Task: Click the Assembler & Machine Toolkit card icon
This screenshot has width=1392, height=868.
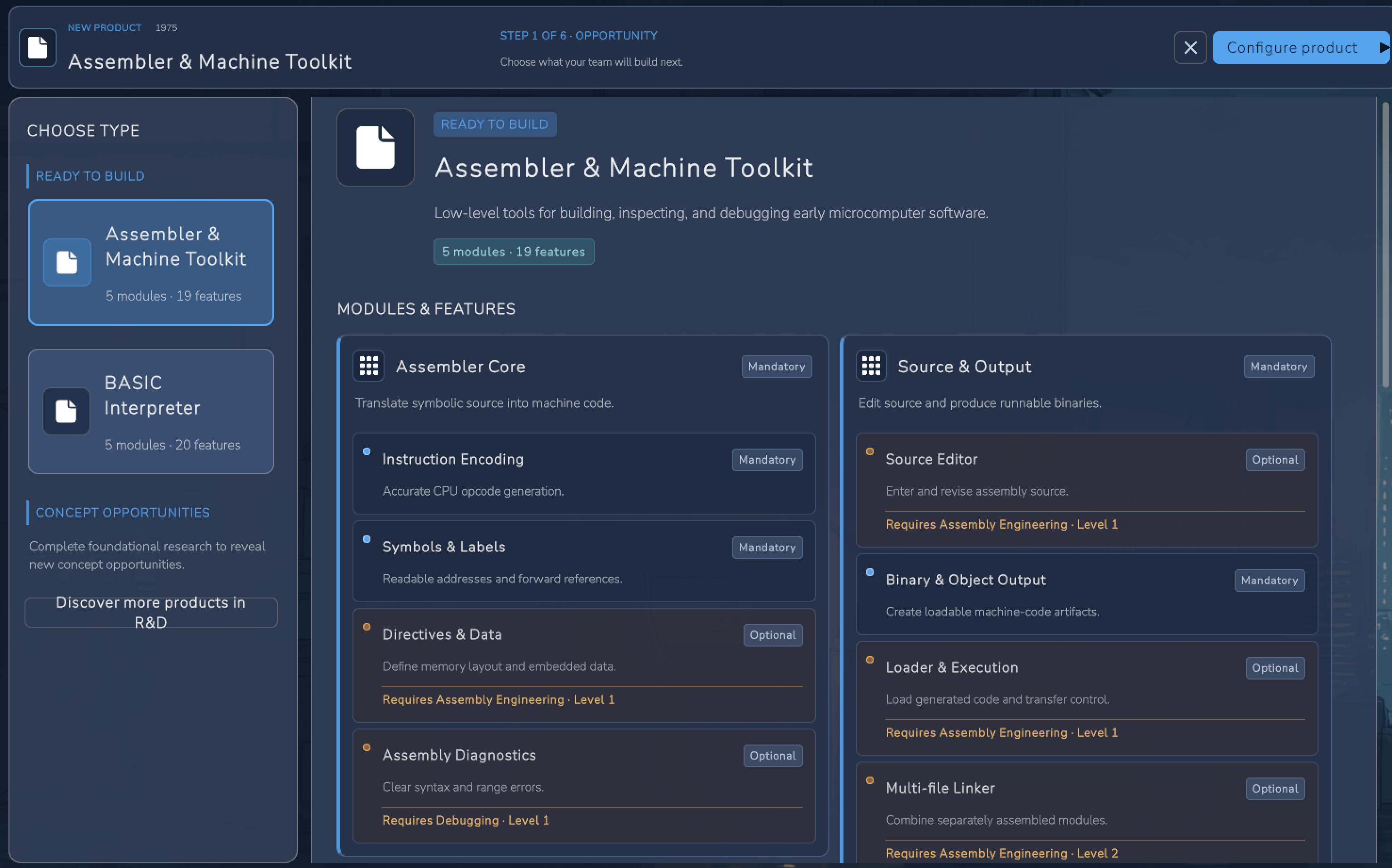Action: point(67,262)
